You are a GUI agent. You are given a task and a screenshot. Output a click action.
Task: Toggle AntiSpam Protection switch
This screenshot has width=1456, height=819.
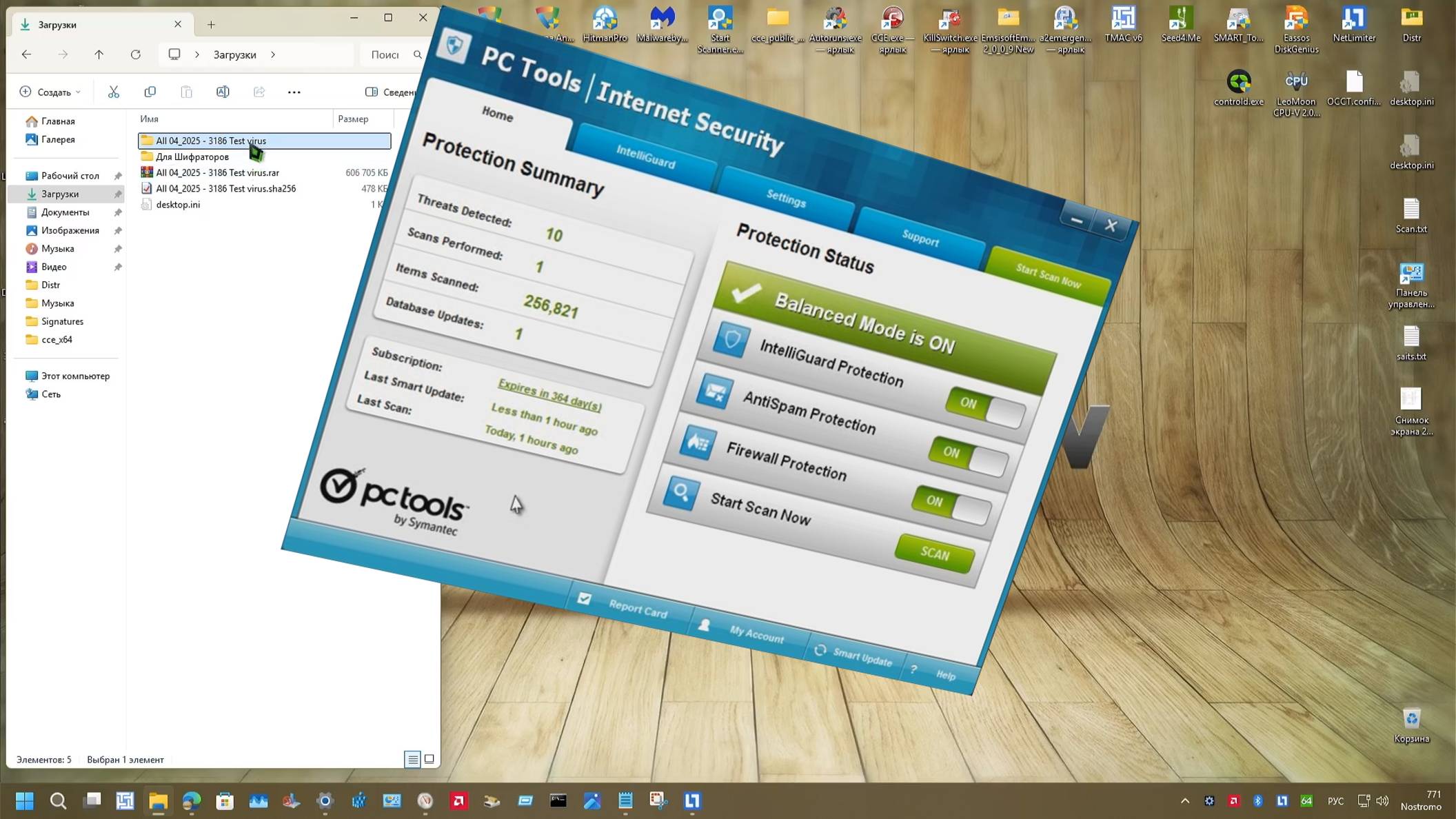[968, 456]
